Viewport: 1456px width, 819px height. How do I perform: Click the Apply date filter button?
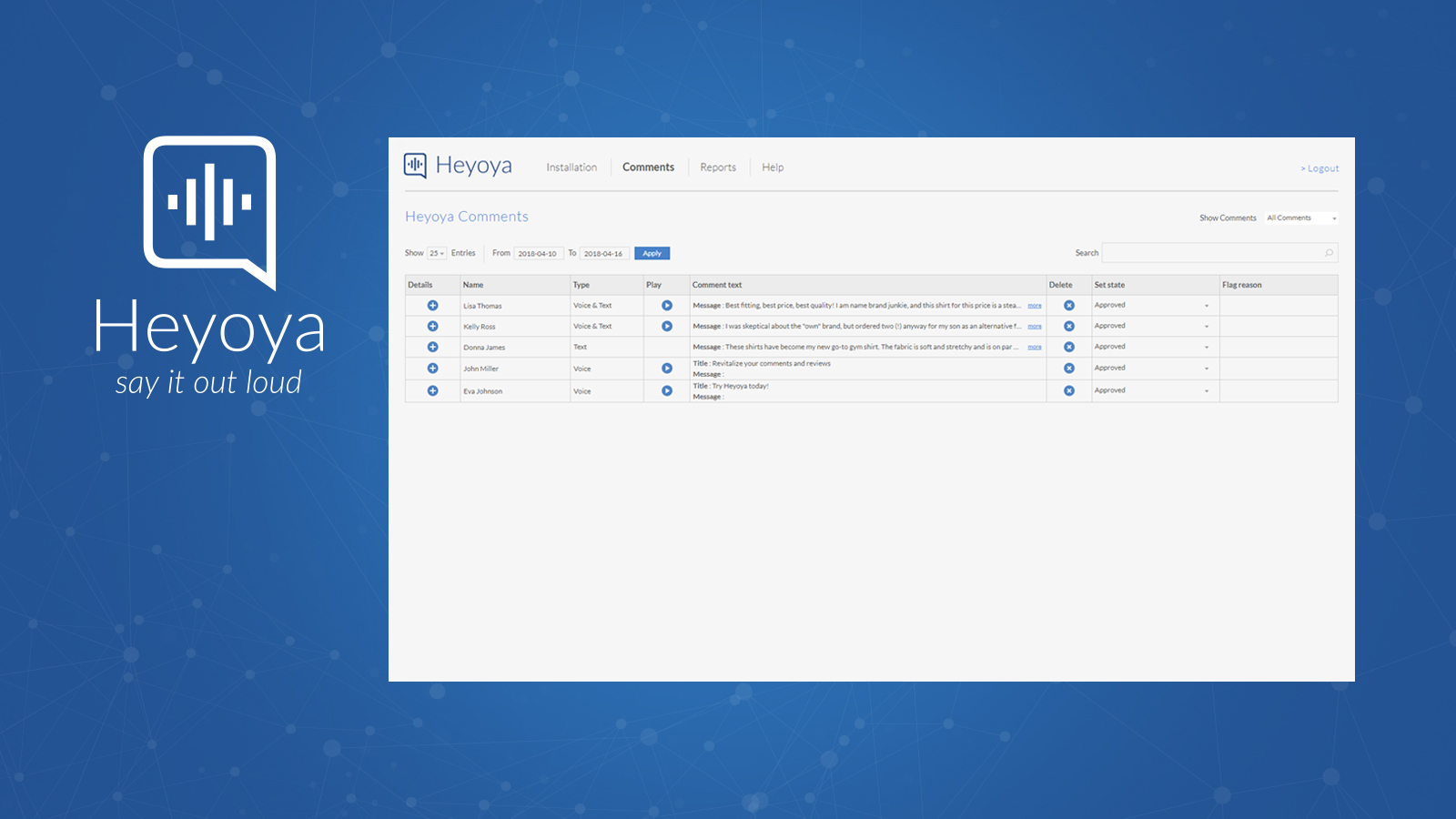point(652,254)
